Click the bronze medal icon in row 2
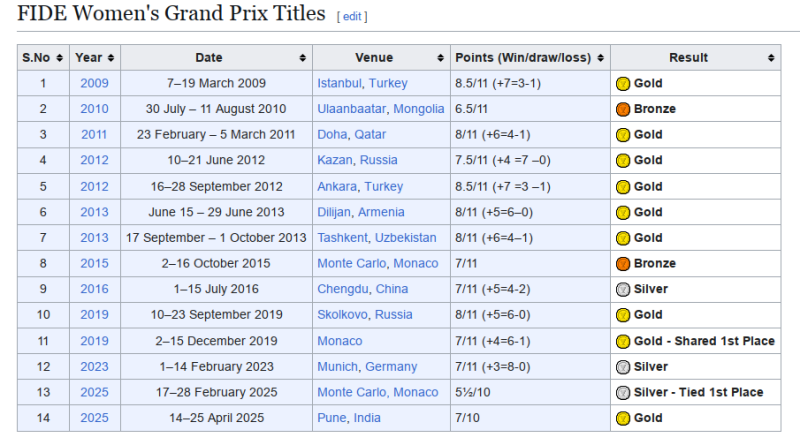The width and height of the screenshot is (800, 445). point(622,109)
